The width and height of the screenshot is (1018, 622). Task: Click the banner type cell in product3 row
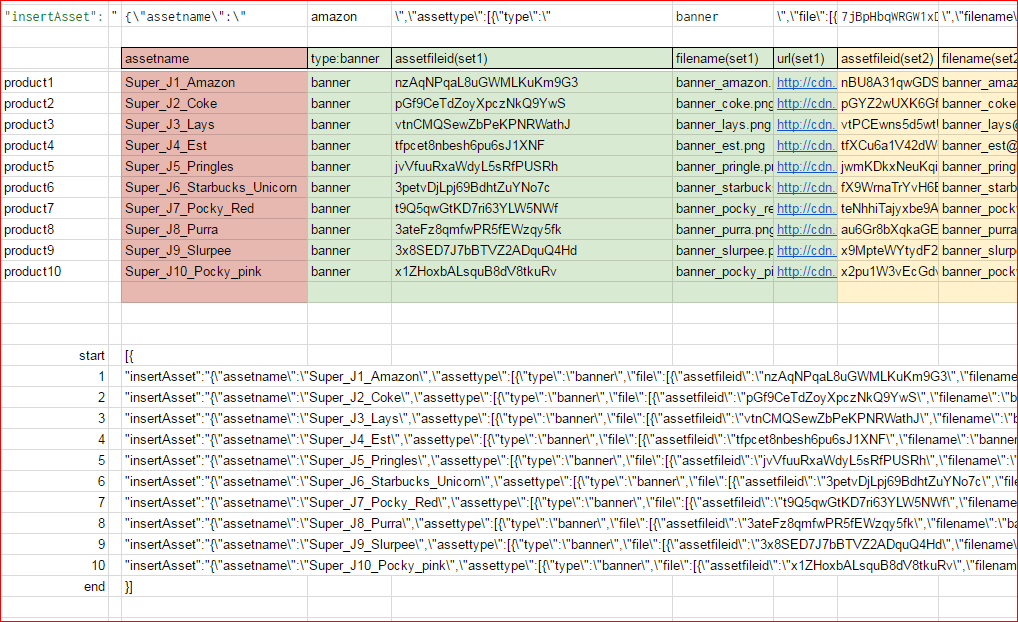point(349,124)
